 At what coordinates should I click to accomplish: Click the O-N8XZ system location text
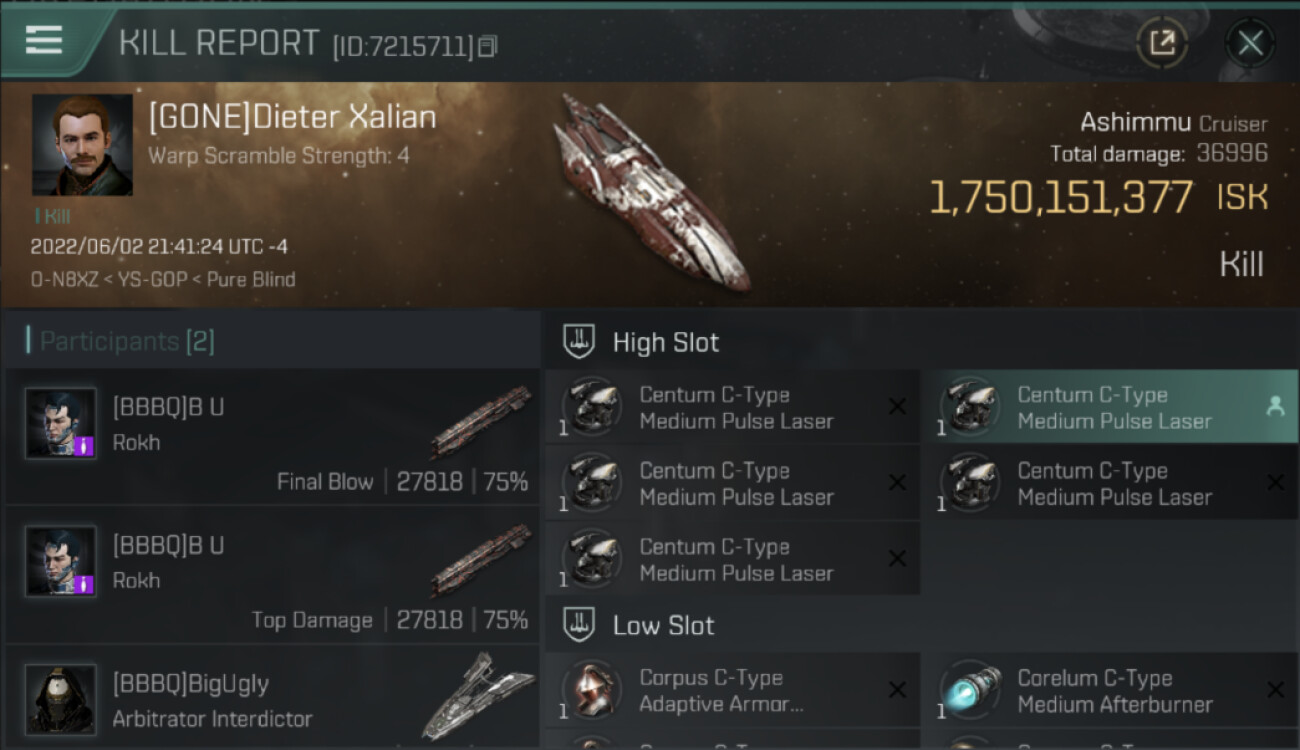coord(66,280)
